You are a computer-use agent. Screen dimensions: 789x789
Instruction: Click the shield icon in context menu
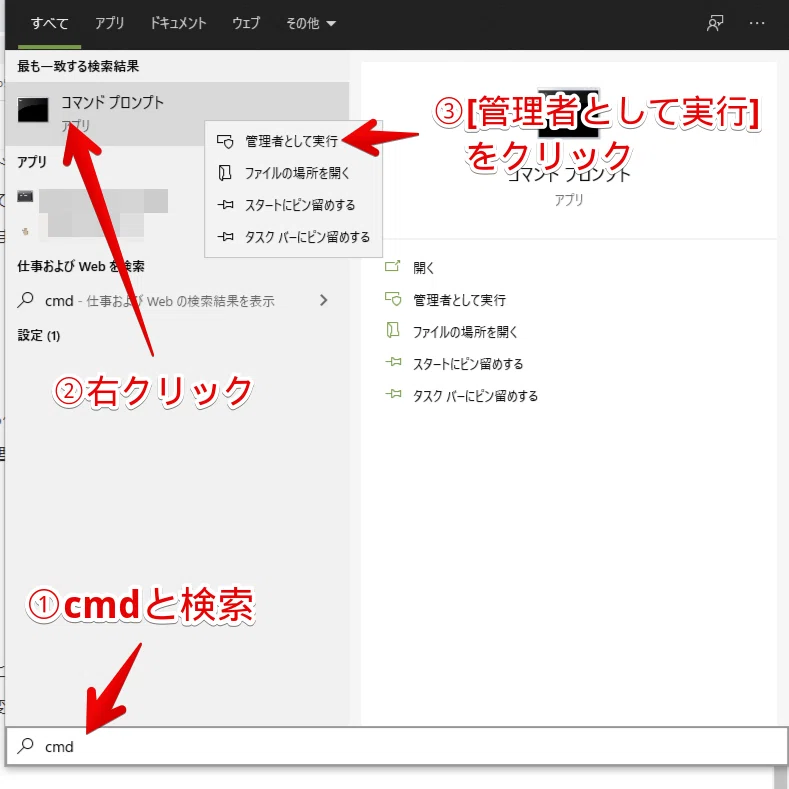click(x=225, y=141)
